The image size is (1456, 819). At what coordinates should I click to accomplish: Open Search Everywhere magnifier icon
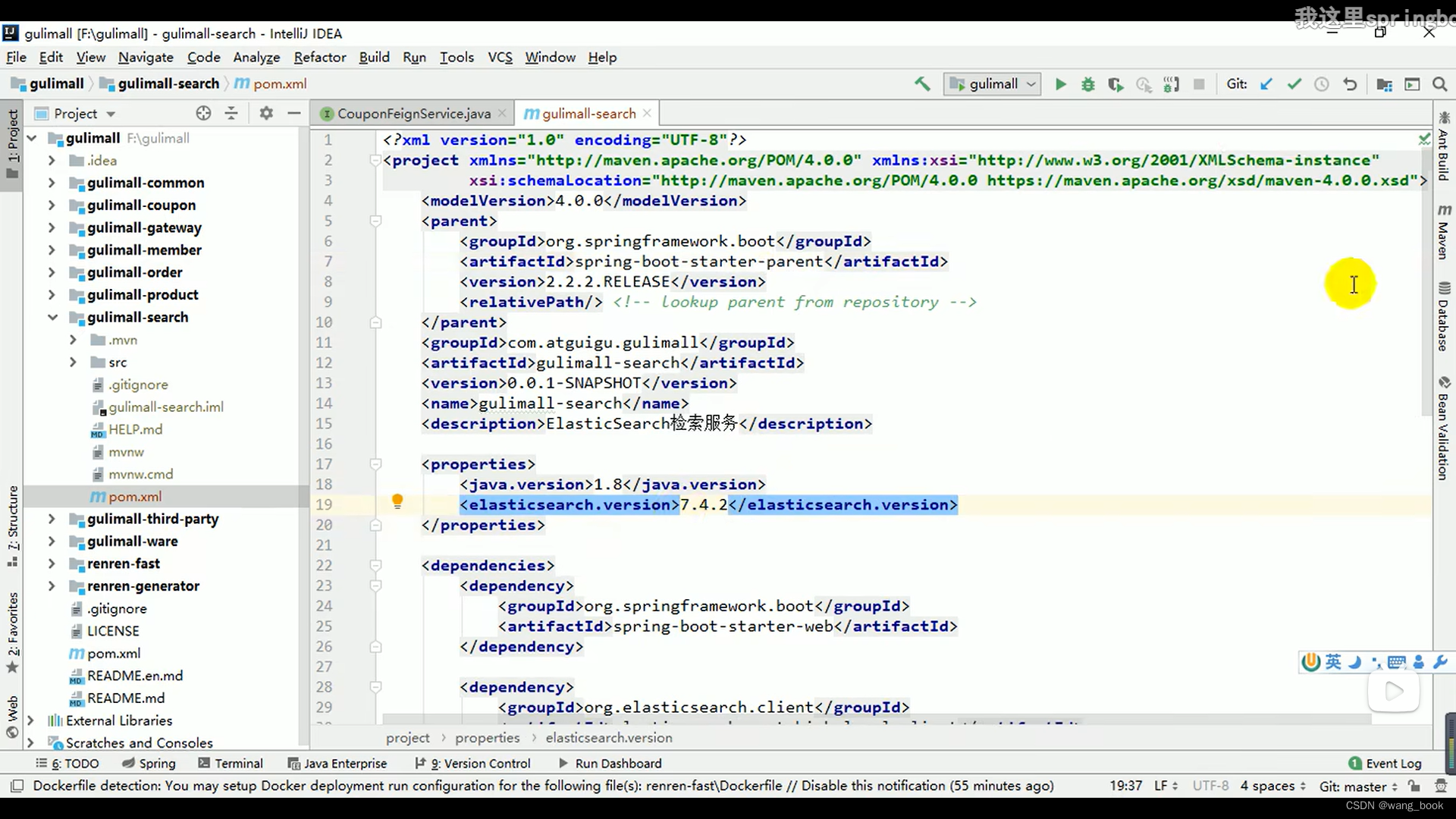(1439, 84)
